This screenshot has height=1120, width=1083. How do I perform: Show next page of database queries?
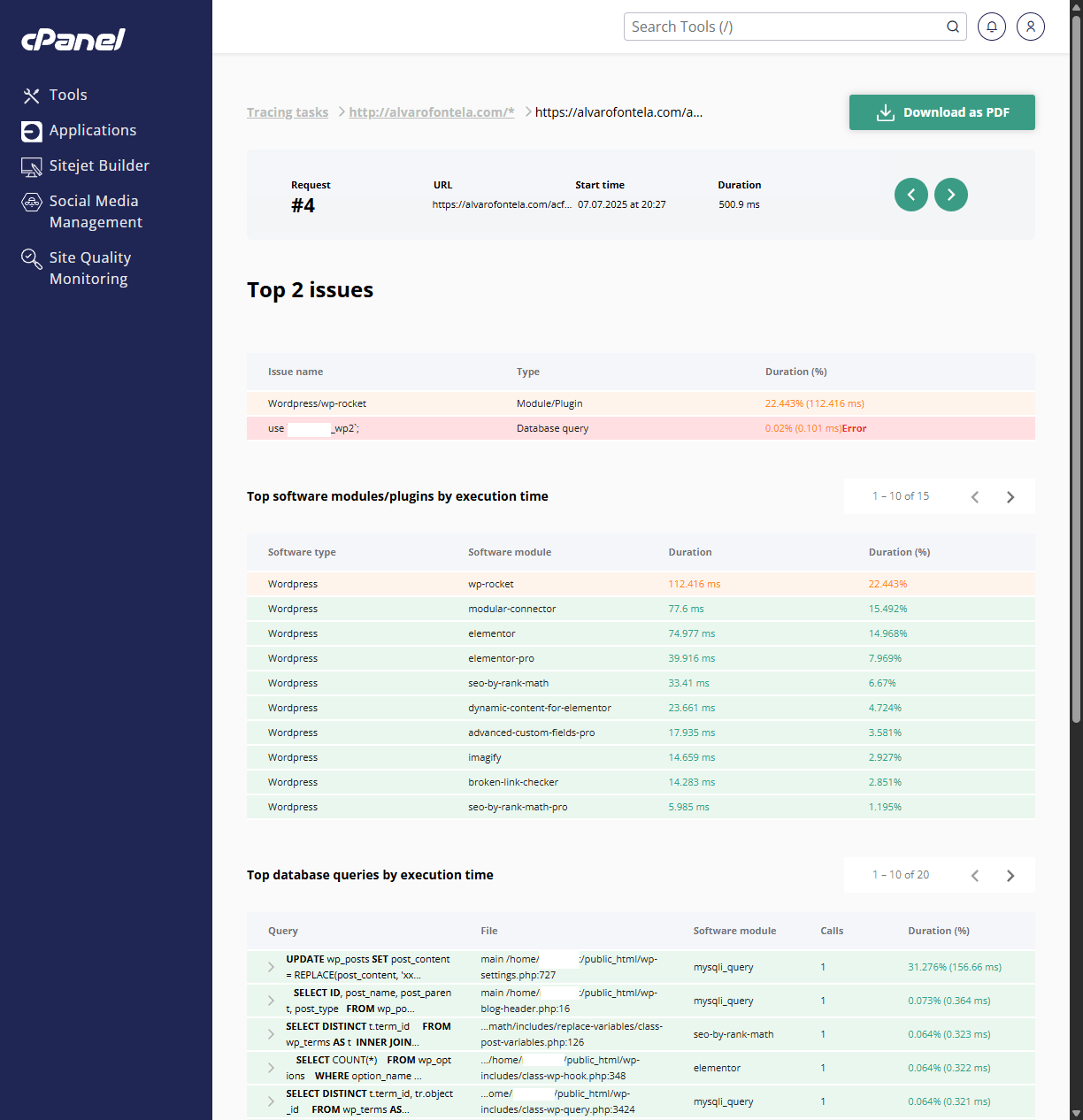(1010, 876)
